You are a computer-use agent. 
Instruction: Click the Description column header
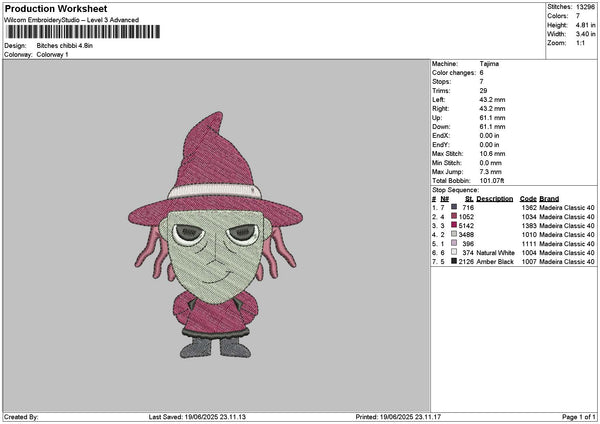494,198
